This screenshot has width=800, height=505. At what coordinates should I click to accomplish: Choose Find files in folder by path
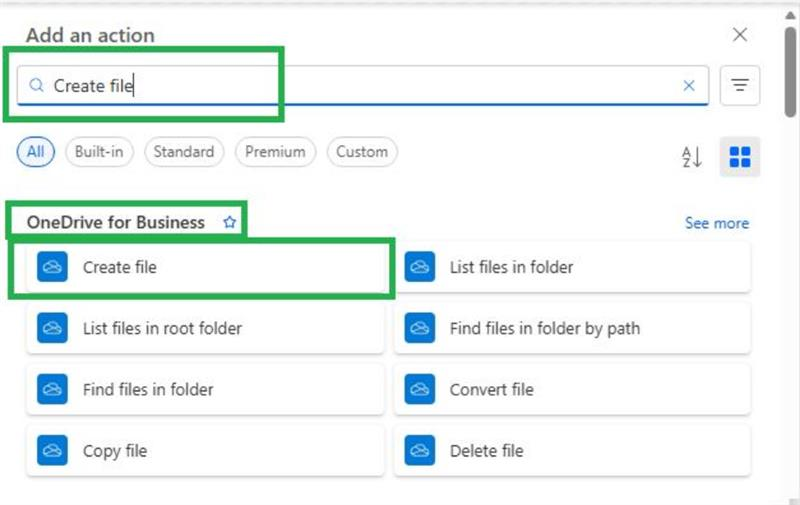tap(572, 328)
